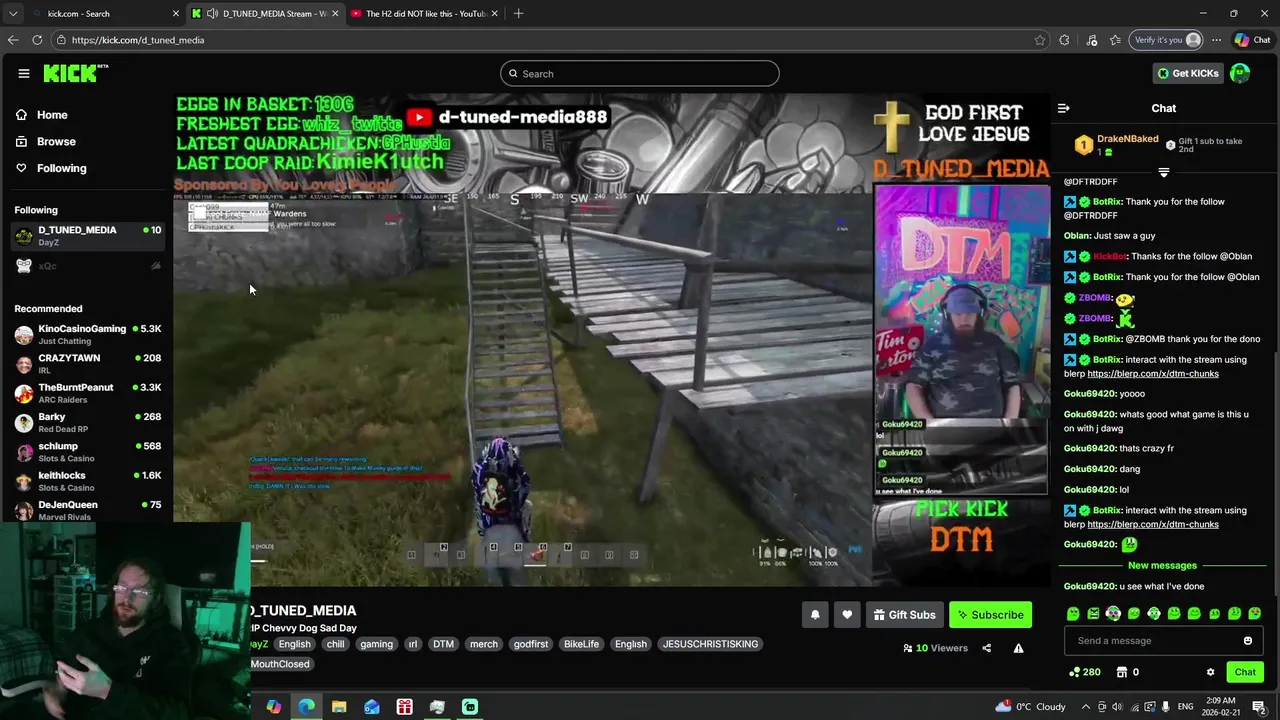Open TheBurntPeanut recommended channel
The height and width of the screenshot is (720, 1280).
point(88,393)
